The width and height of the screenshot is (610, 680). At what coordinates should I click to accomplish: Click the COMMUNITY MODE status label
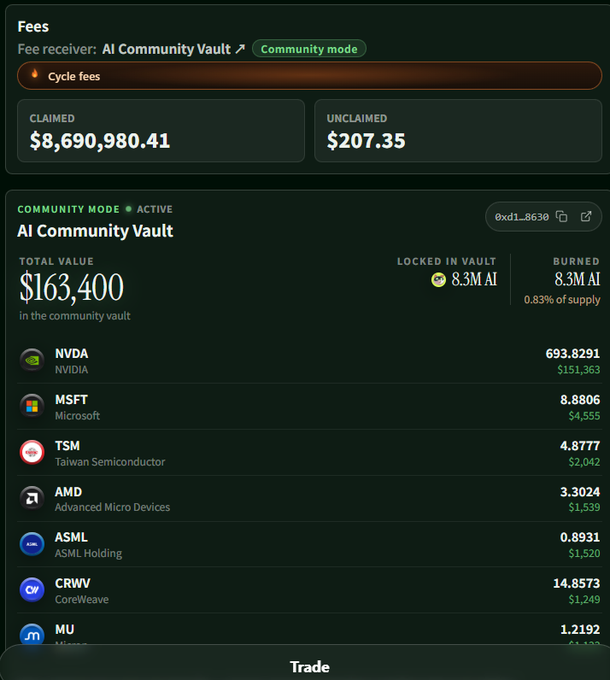tap(69, 209)
